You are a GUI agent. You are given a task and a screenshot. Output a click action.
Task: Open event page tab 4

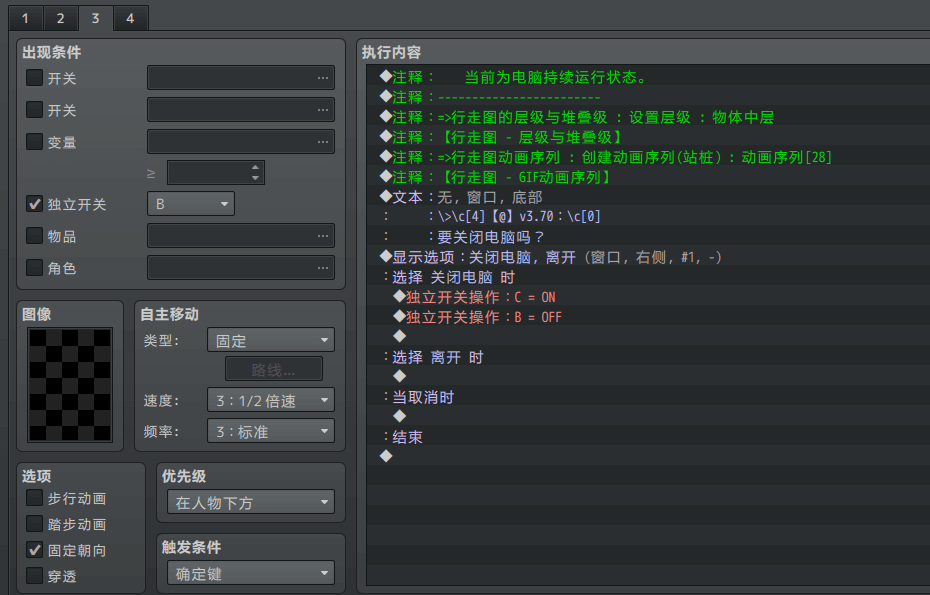tap(130, 18)
